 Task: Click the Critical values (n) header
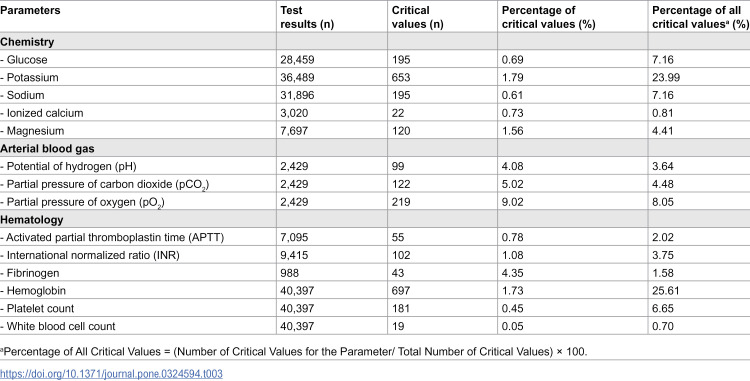pos(418,17)
